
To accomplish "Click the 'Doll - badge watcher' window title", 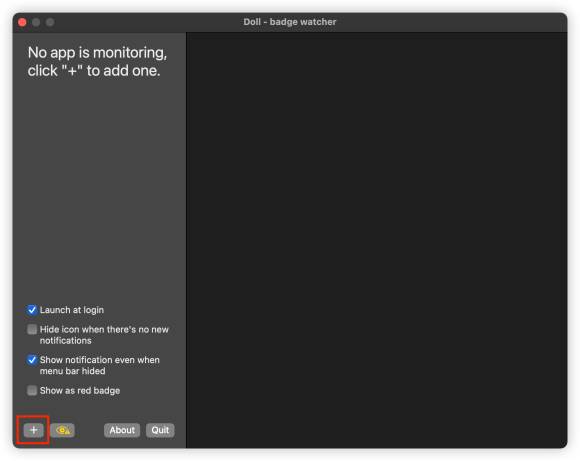I will 290,22.
